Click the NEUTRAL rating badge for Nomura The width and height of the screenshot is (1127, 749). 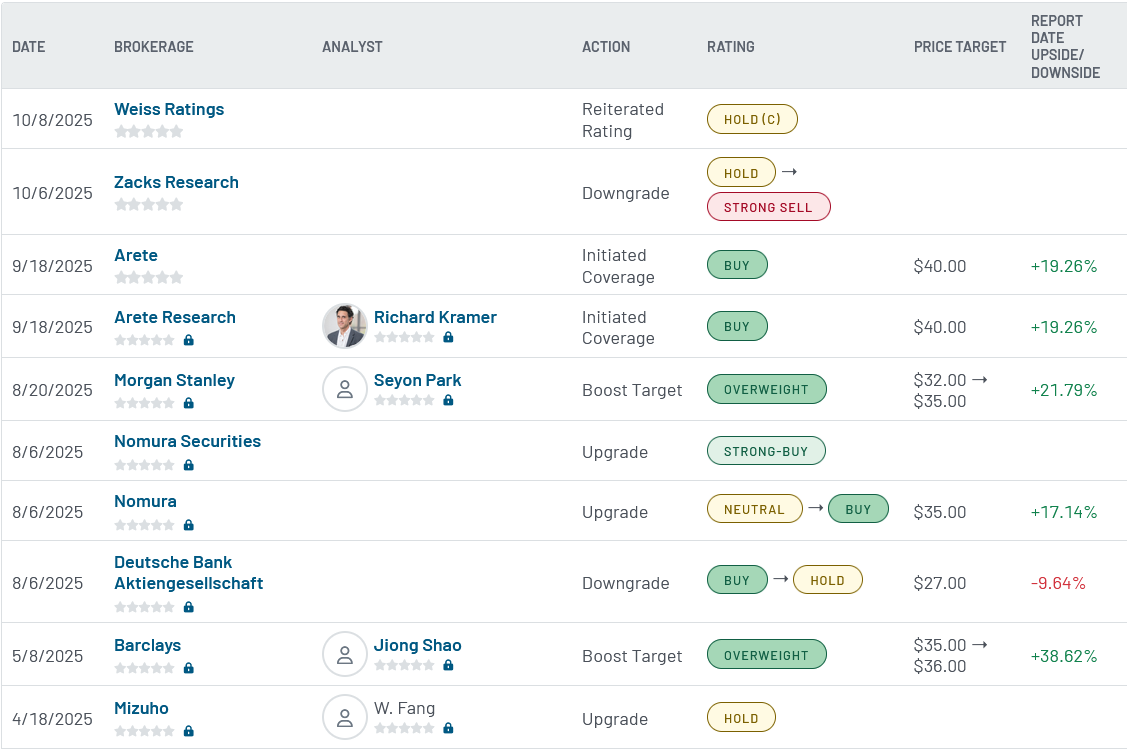point(755,509)
